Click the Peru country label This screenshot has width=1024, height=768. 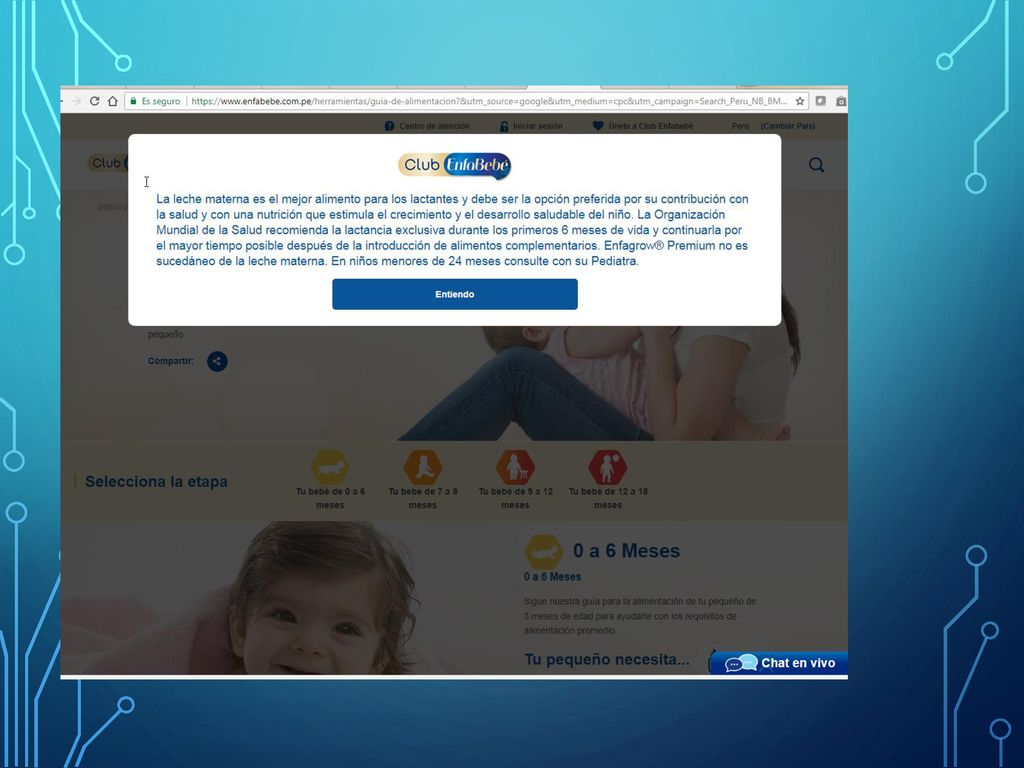[x=741, y=126]
